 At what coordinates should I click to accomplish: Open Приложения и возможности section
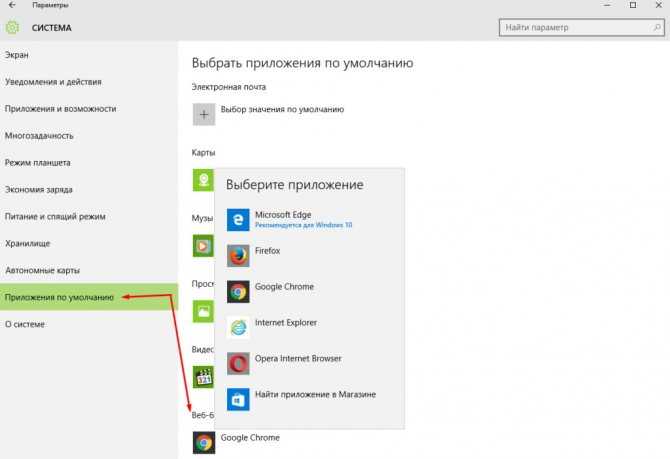click(89, 109)
